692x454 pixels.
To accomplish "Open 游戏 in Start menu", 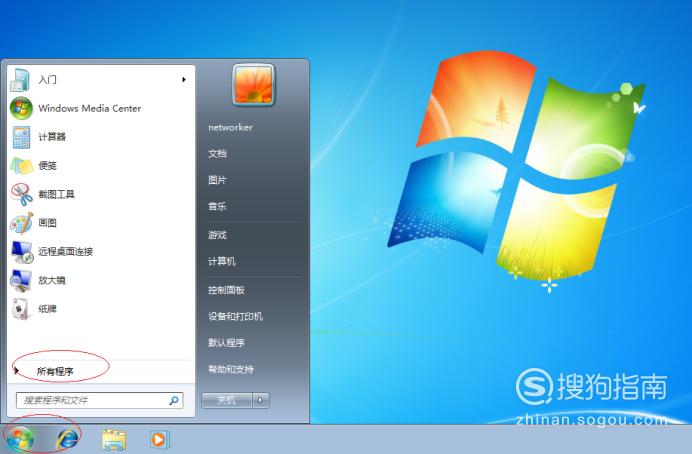I will coord(217,235).
